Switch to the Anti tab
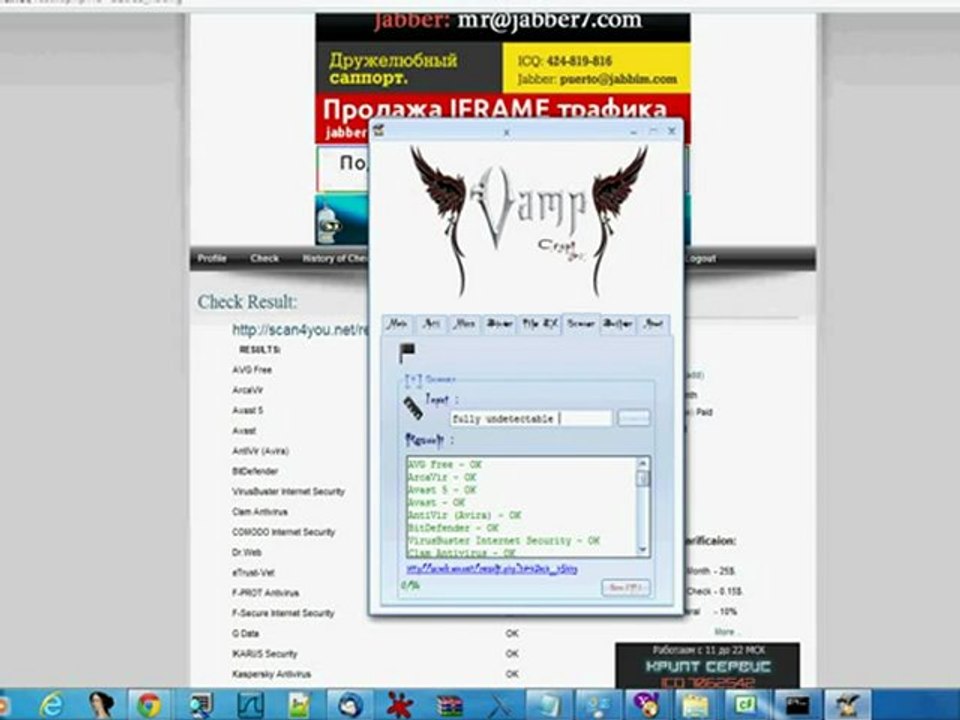This screenshot has width=960, height=720. (x=432, y=323)
